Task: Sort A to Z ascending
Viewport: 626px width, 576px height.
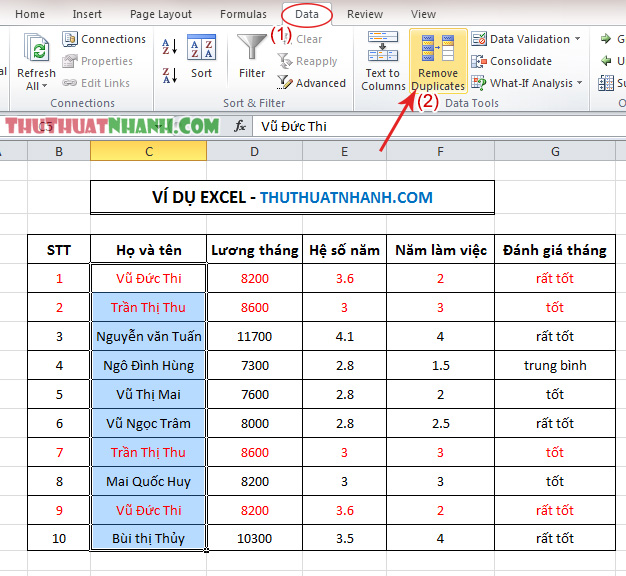Action: 170,47
